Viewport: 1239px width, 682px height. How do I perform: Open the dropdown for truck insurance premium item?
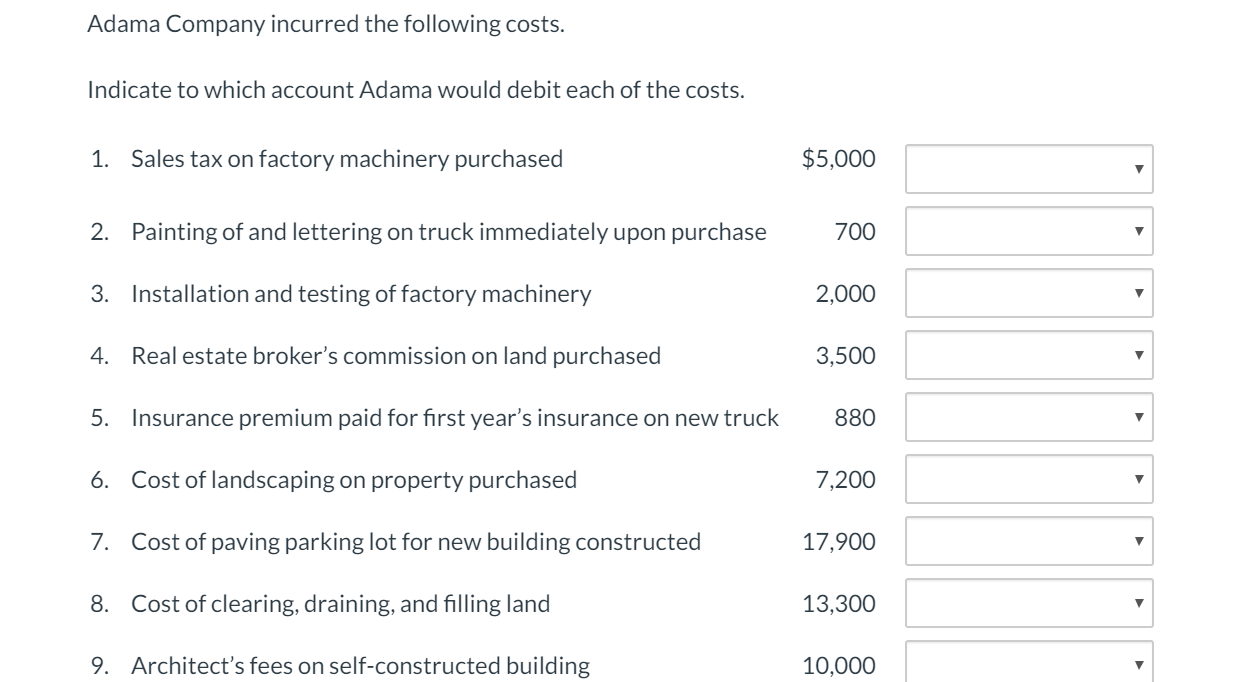tap(1027, 417)
